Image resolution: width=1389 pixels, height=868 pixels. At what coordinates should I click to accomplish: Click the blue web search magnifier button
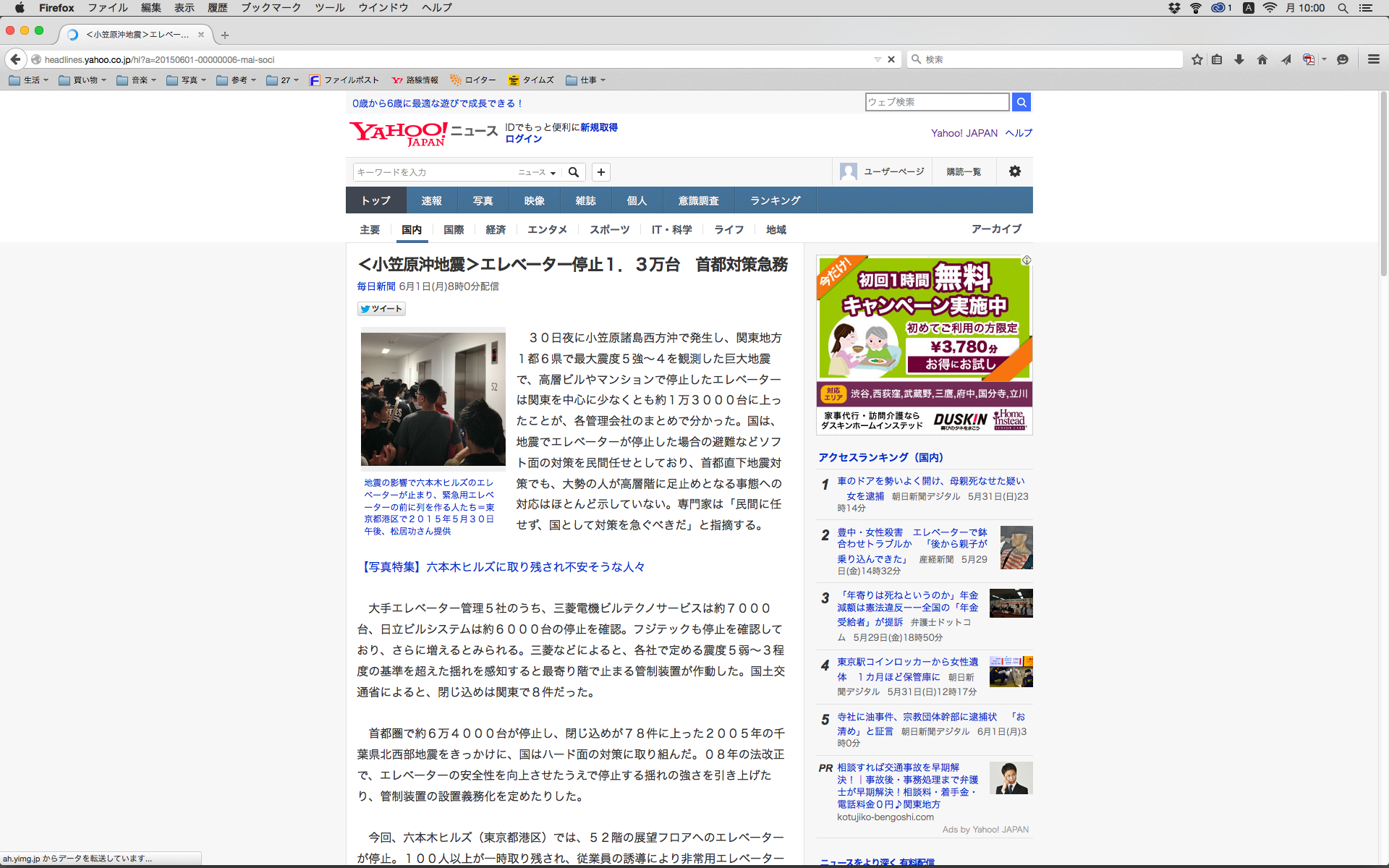pos(1021,102)
